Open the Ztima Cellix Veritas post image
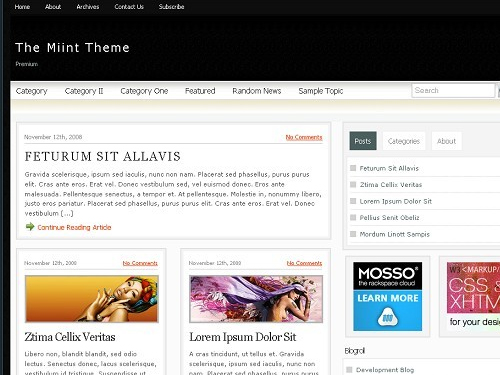 click(92, 299)
